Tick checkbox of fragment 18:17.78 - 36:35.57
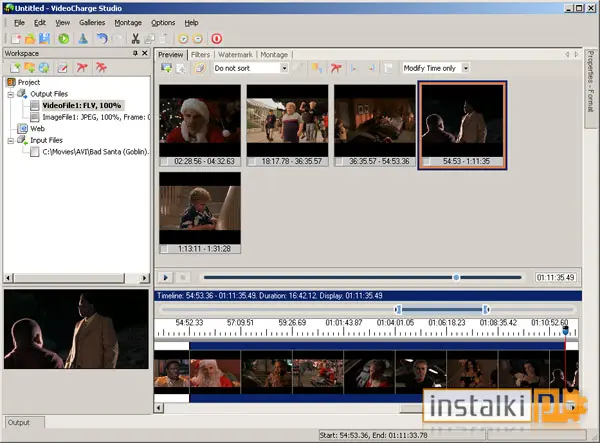Screen dimensions: 600x443 click(252, 162)
